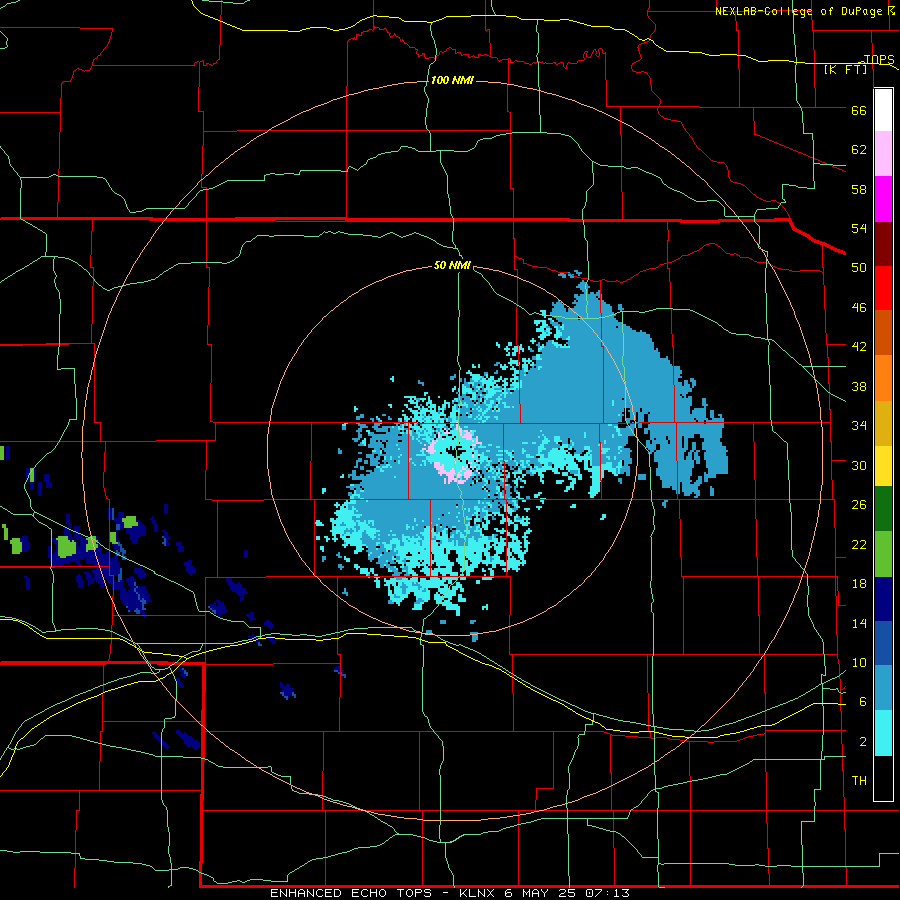This screenshot has width=900, height=900.
Task: Click the light pink 62 kft legend swatch
Action: click(x=883, y=154)
